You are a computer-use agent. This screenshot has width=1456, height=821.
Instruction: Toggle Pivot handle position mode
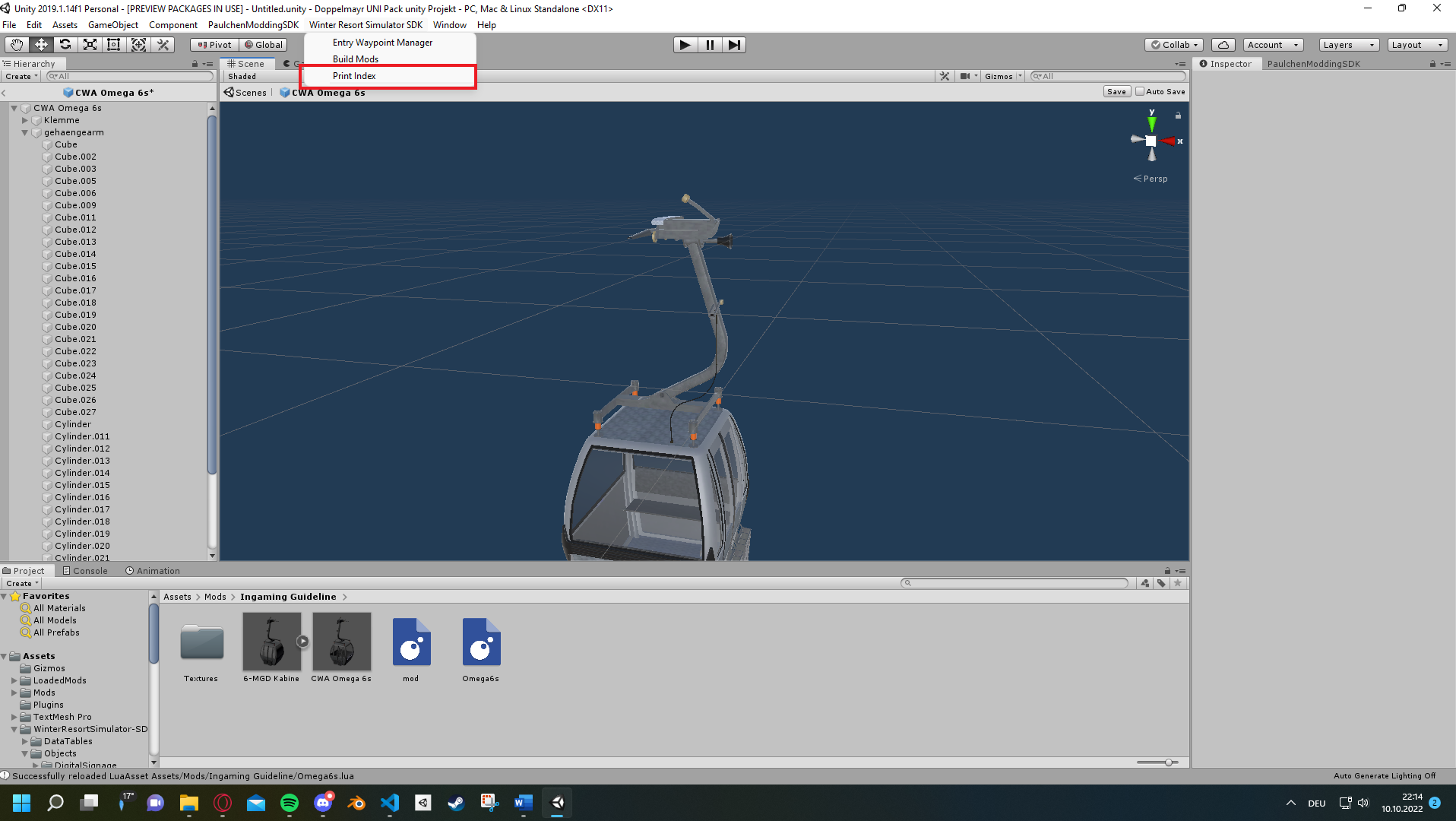click(214, 45)
